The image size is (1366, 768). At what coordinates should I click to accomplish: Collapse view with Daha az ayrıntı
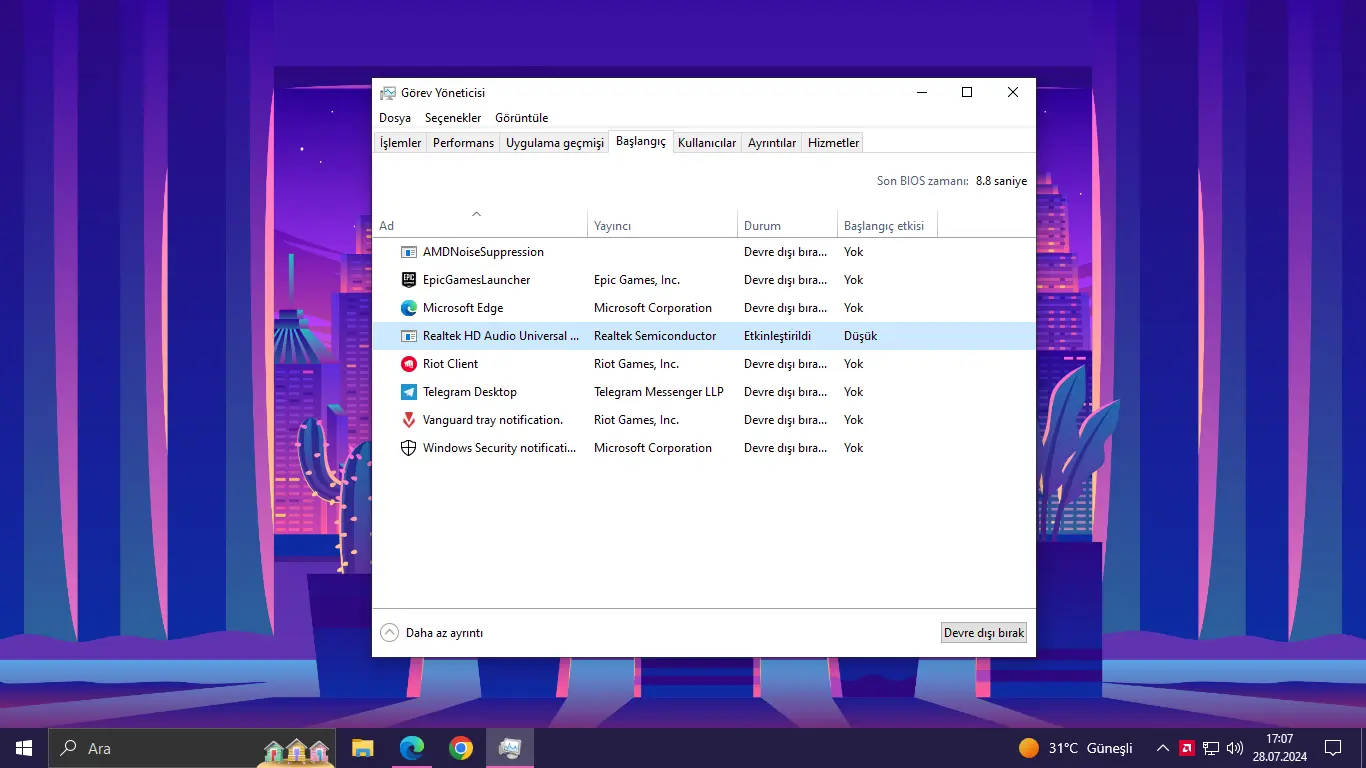point(432,633)
